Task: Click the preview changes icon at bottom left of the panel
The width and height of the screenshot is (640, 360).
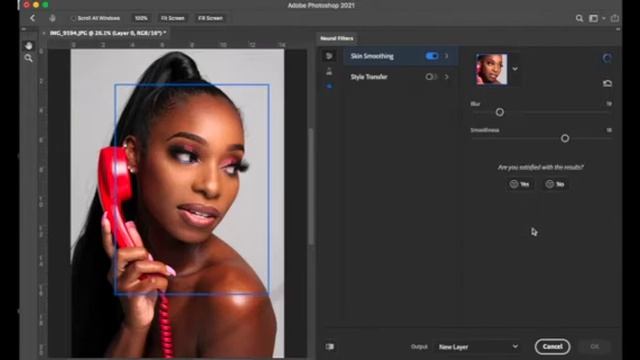Action: pyautogui.click(x=330, y=347)
